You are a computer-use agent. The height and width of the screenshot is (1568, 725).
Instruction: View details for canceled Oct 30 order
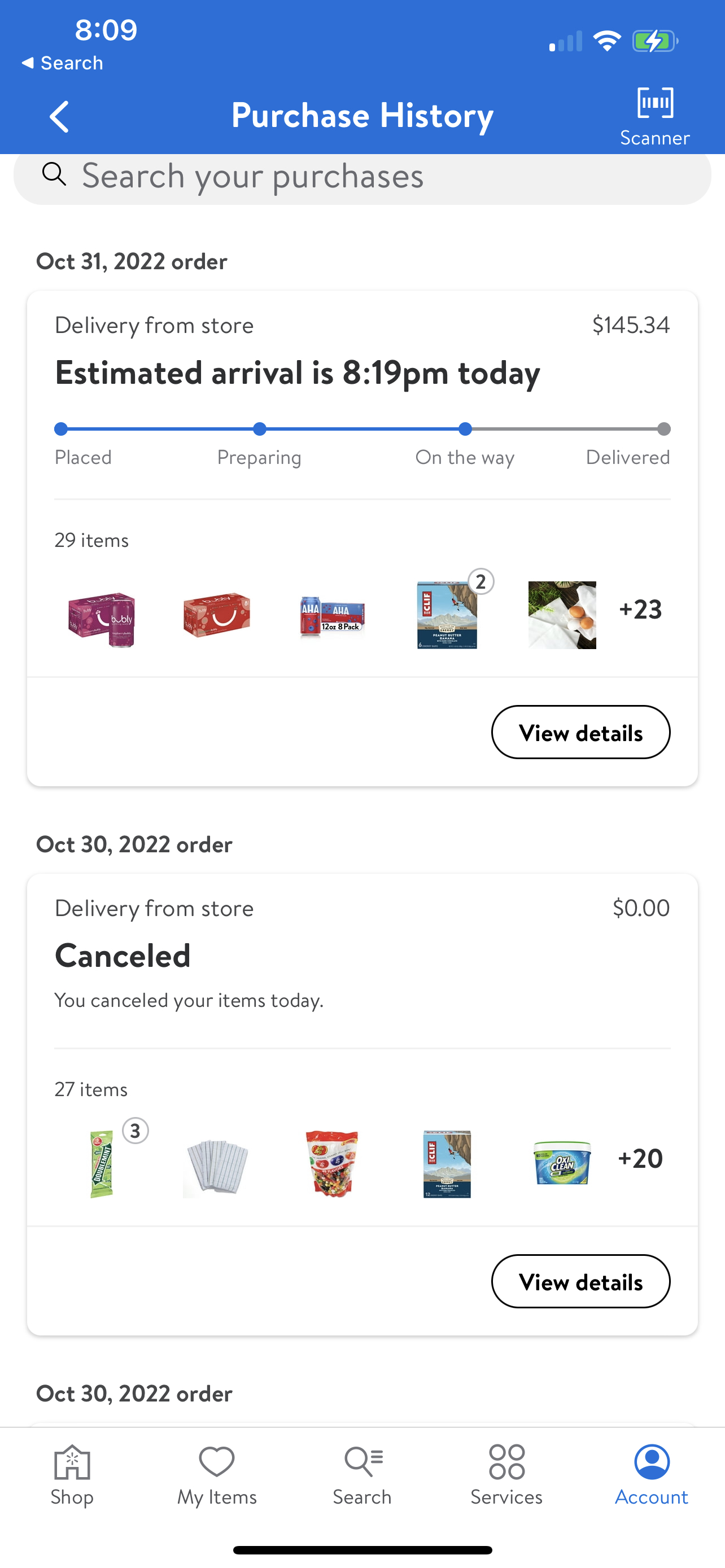[x=580, y=1281]
